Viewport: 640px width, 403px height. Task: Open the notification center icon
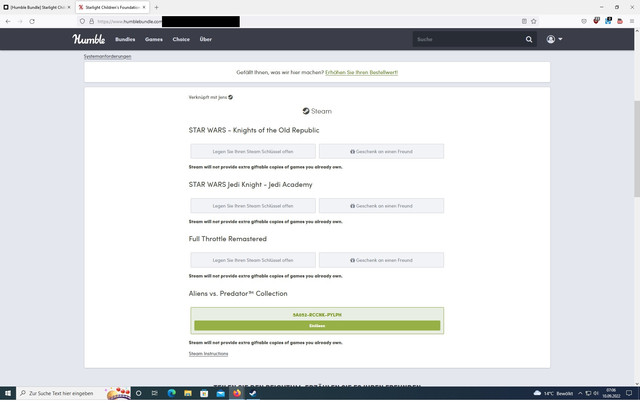point(629,393)
